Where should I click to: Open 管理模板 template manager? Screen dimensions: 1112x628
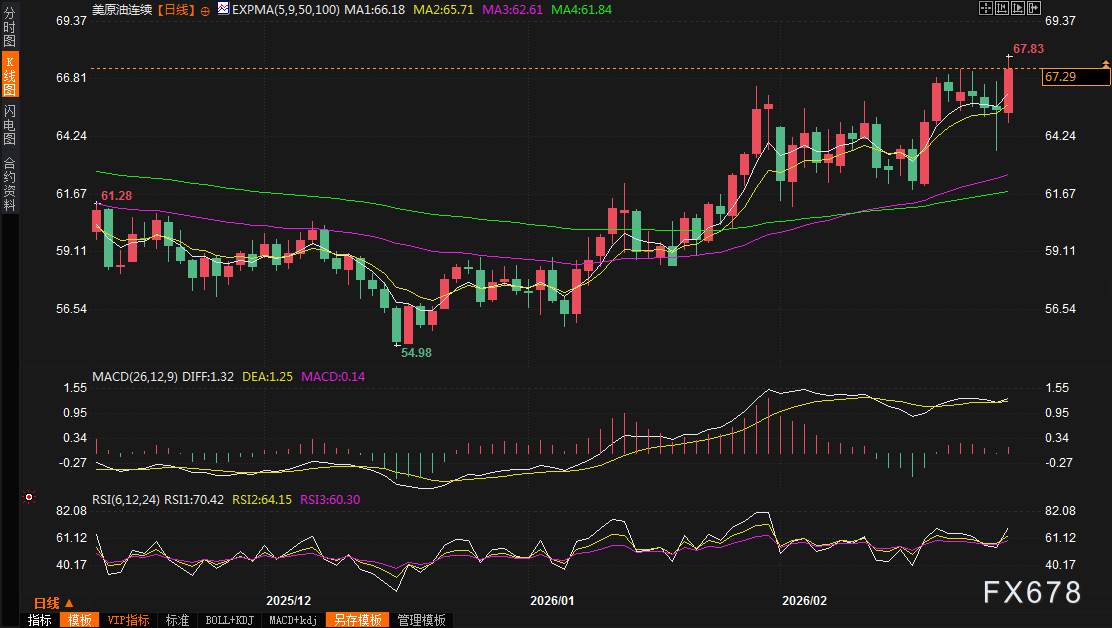(421, 620)
